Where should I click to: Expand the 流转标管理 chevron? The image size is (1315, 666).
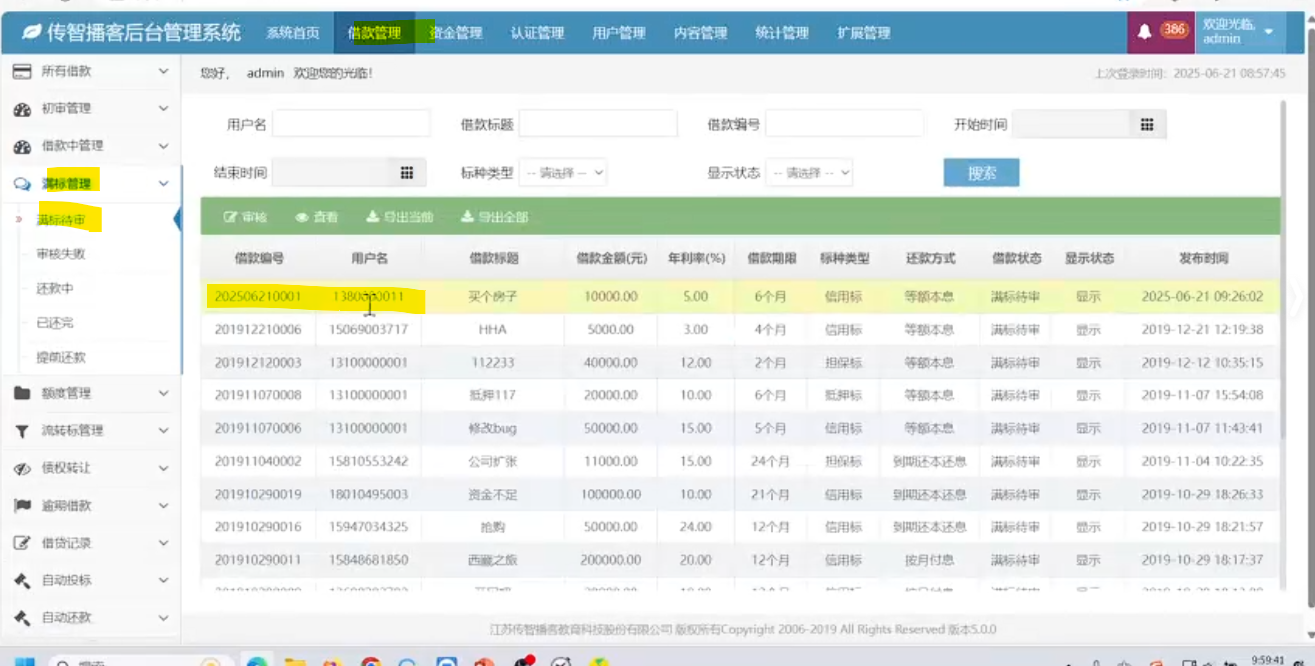coord(164,431)
